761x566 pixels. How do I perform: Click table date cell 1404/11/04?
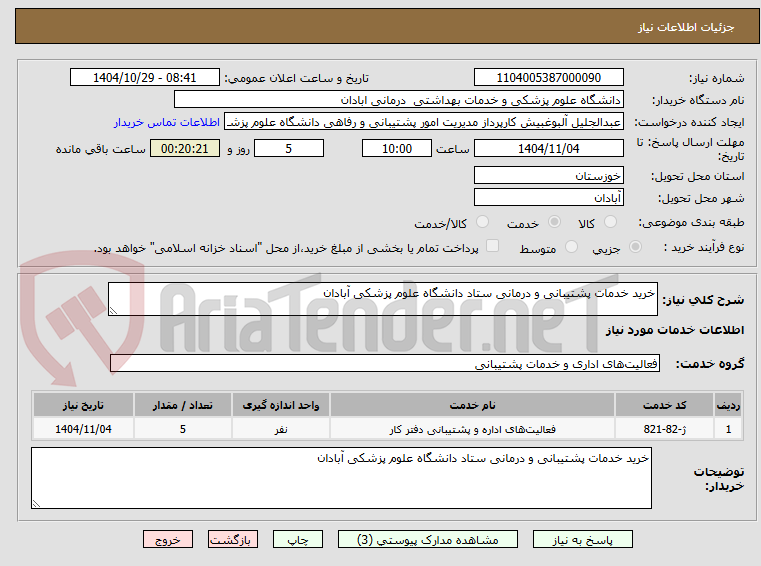tap(83, 429)
